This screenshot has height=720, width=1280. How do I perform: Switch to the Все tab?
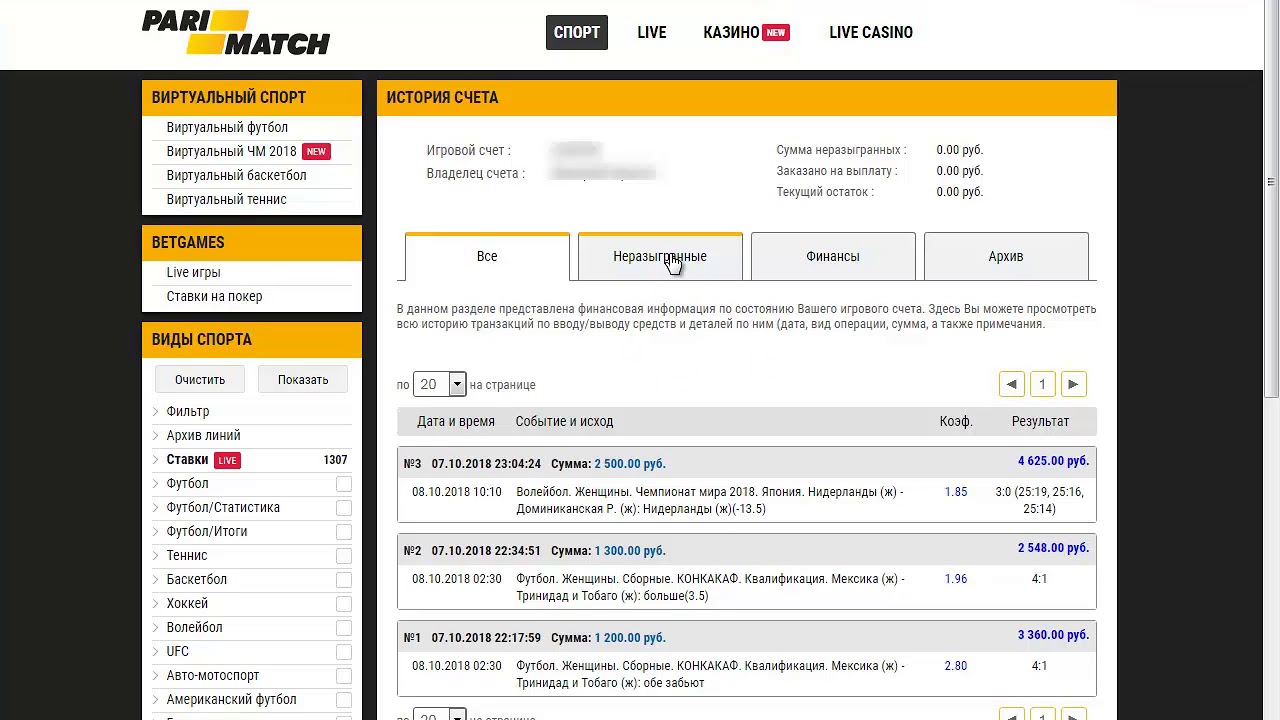487,257
